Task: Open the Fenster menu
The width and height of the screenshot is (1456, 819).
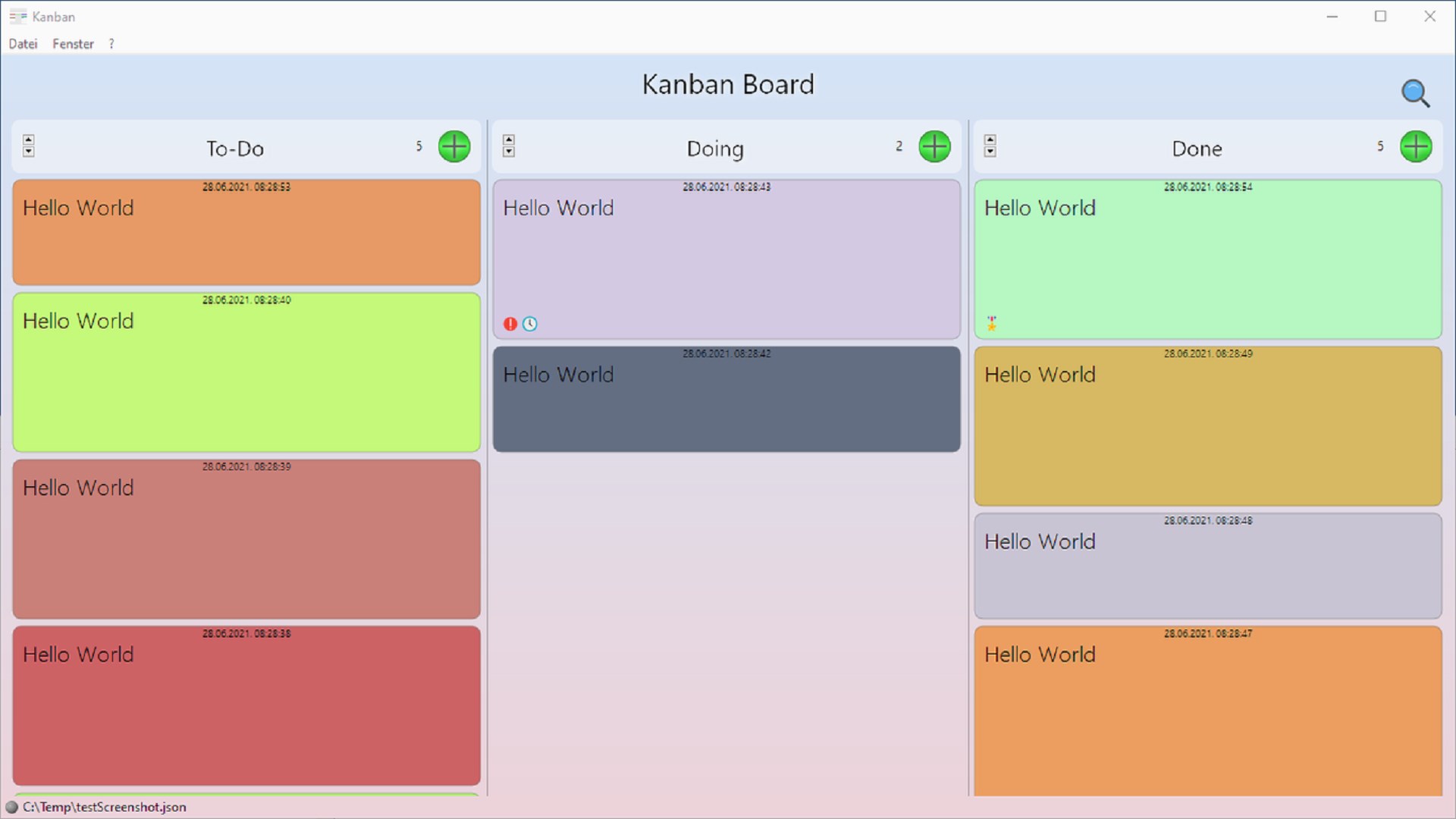Action: 73,44
